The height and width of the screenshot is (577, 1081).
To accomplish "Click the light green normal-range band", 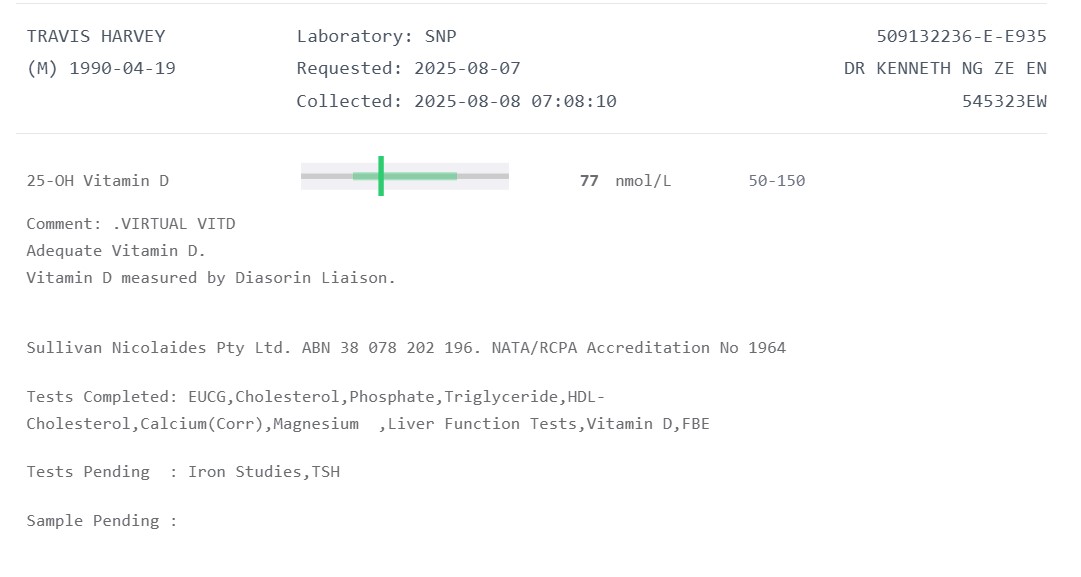I will [x=420, y=176].
